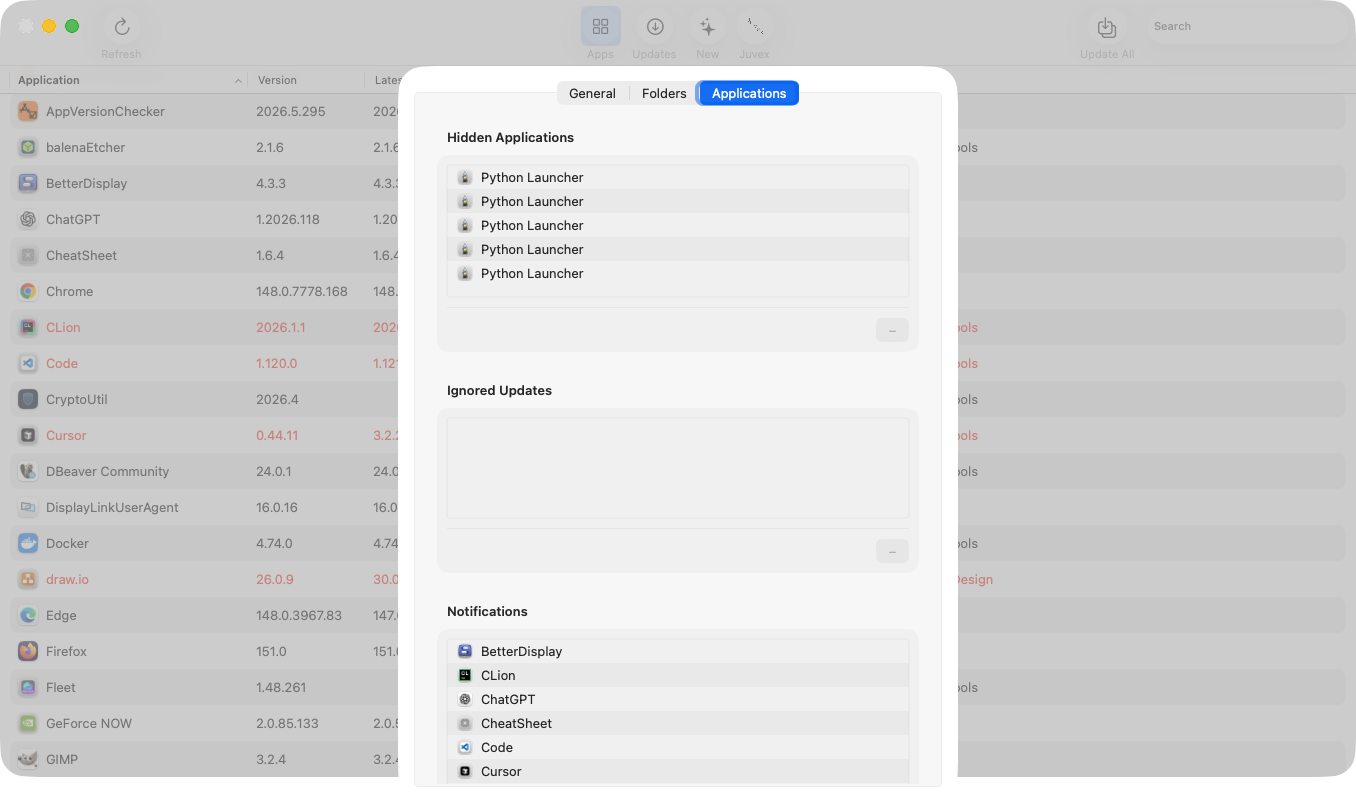The width and height of the screenshot is (1356, 803).
Task: Select Code in Notifications list
Action: (678, 747)
